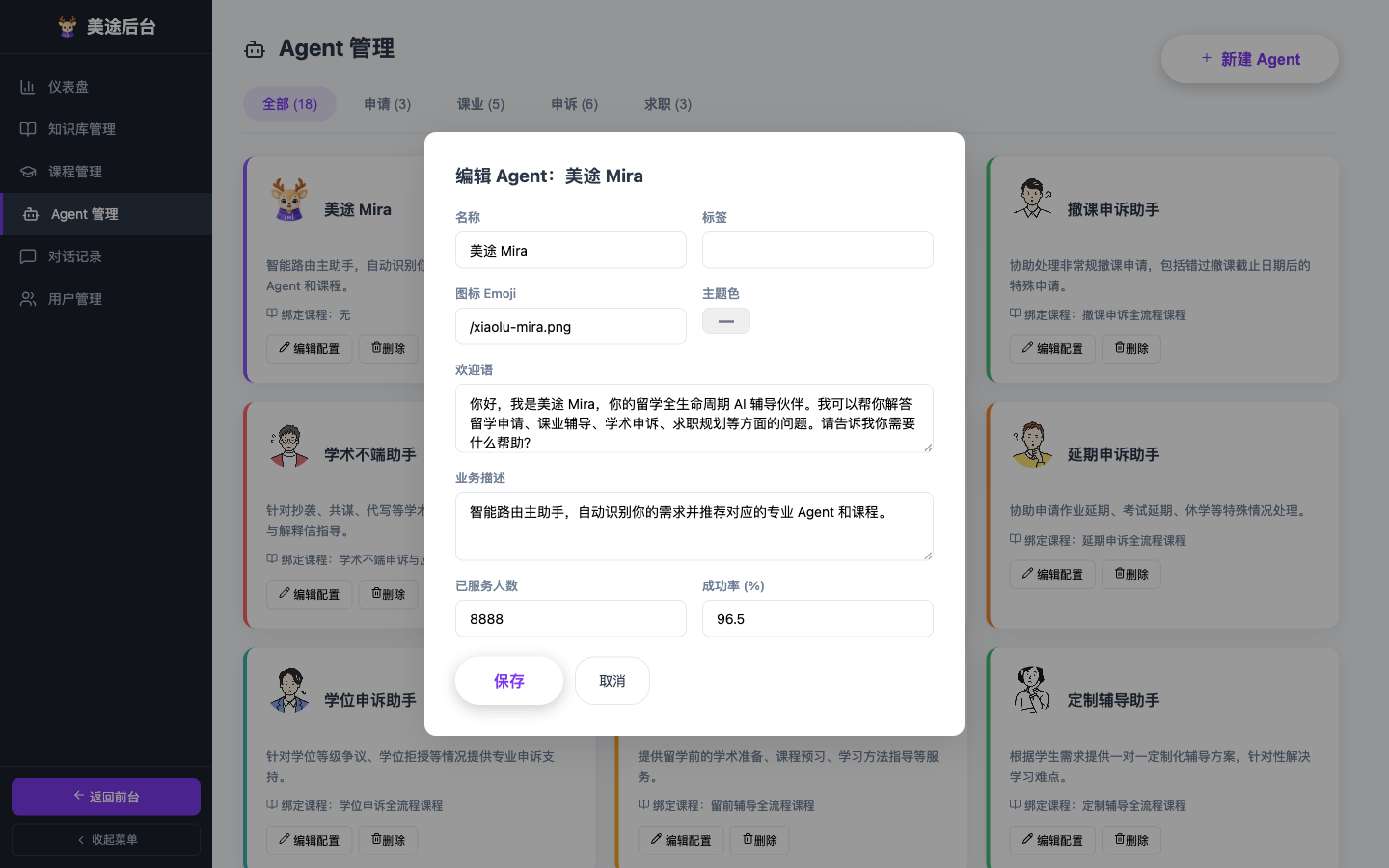Viewport: 1389px width, 868px height.
Task: Cancel the edit dialog with 取消
Action: click(x=613, y=681)
